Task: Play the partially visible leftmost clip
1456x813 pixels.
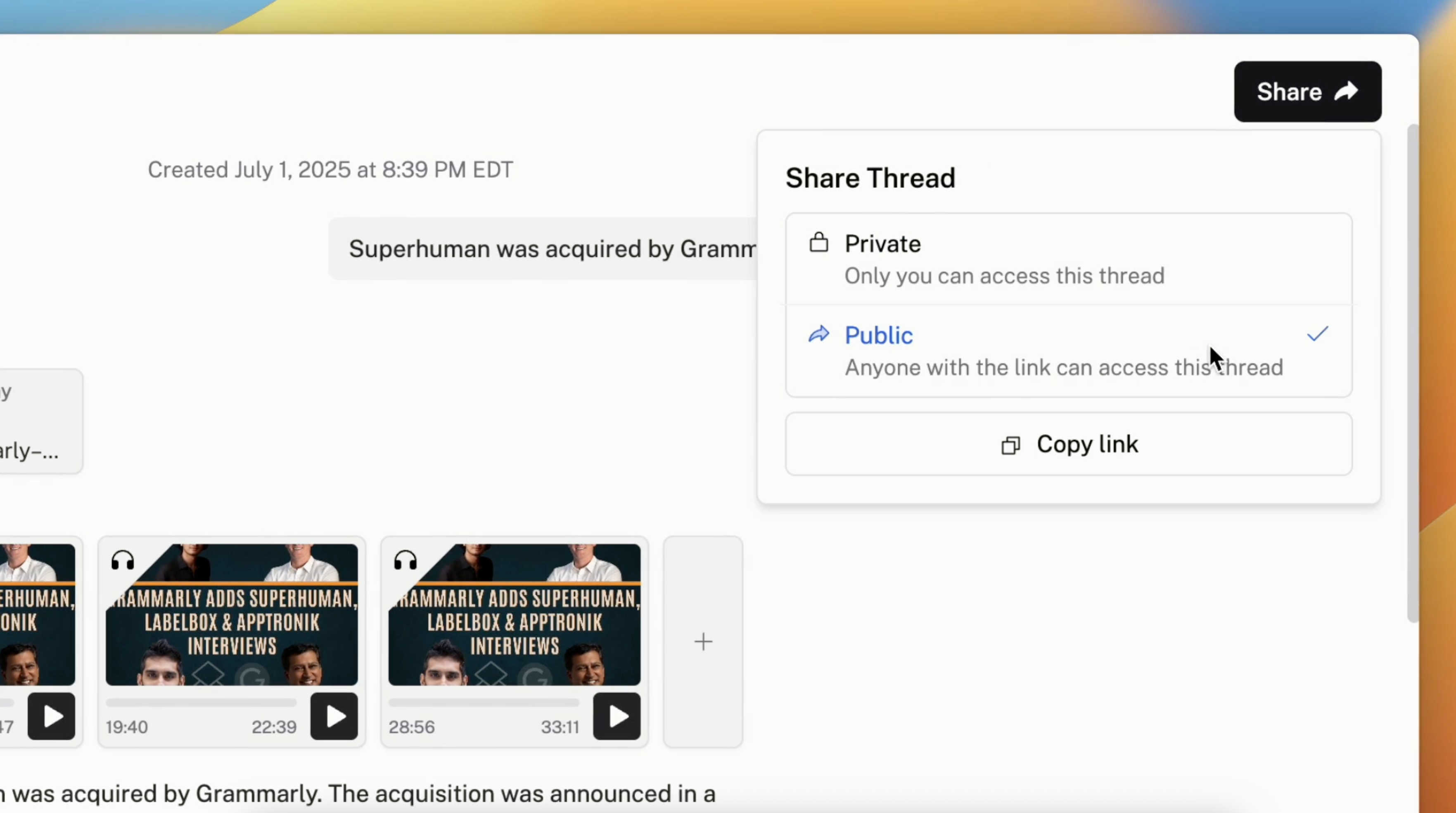Action: tap(52, 716)
